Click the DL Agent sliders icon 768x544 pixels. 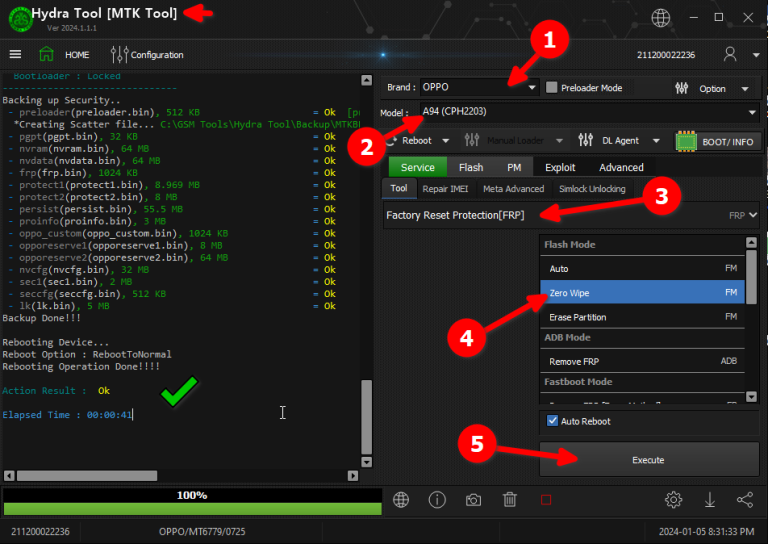click(x=585, y=141)
